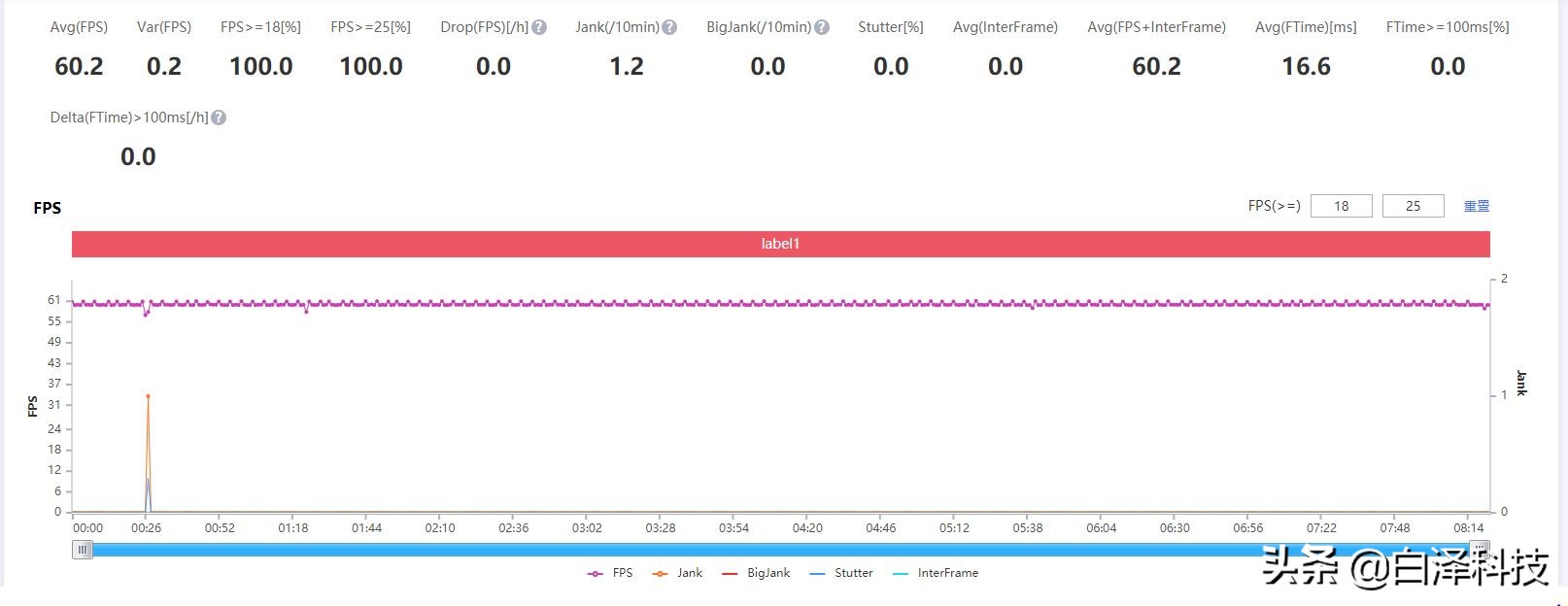Click the 重置 reset link
The height and width of the screenshot is (606, 1568).
tap(1477, 206)
